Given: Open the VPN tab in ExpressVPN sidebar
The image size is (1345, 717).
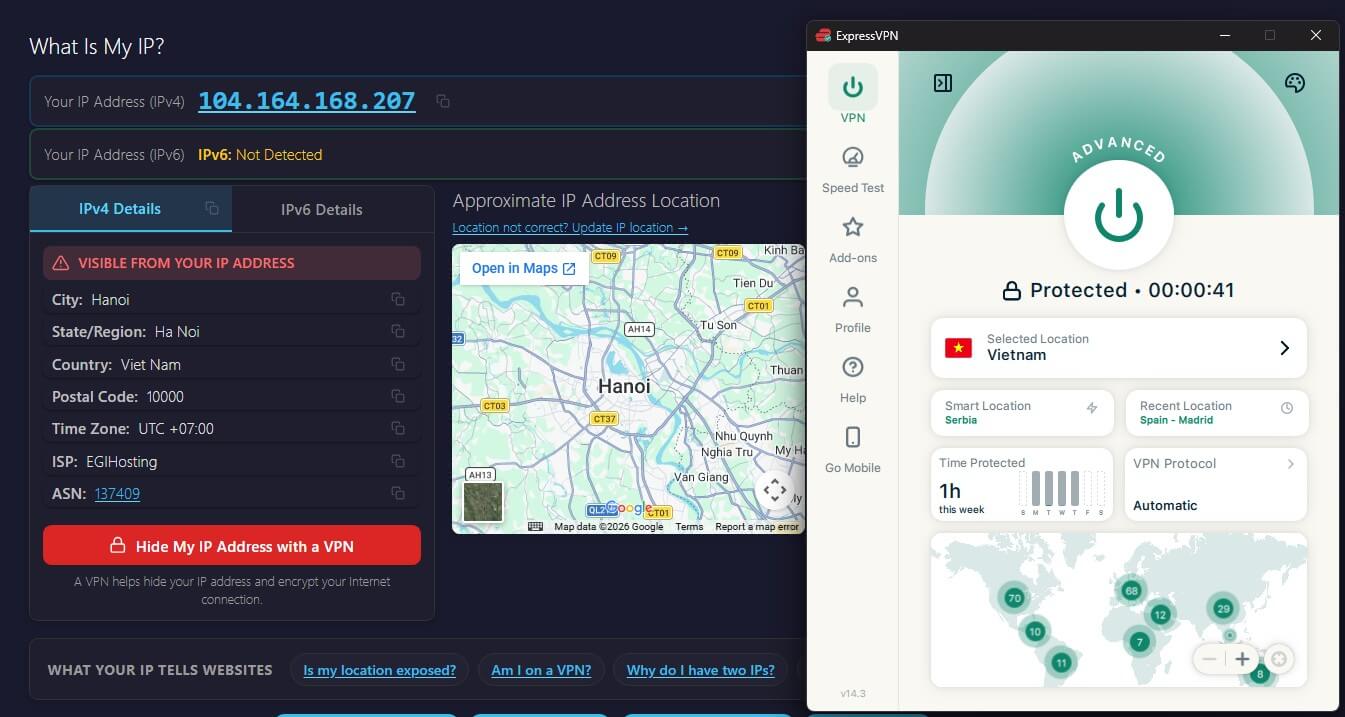Looking at the screenshot, I should 853,95.
